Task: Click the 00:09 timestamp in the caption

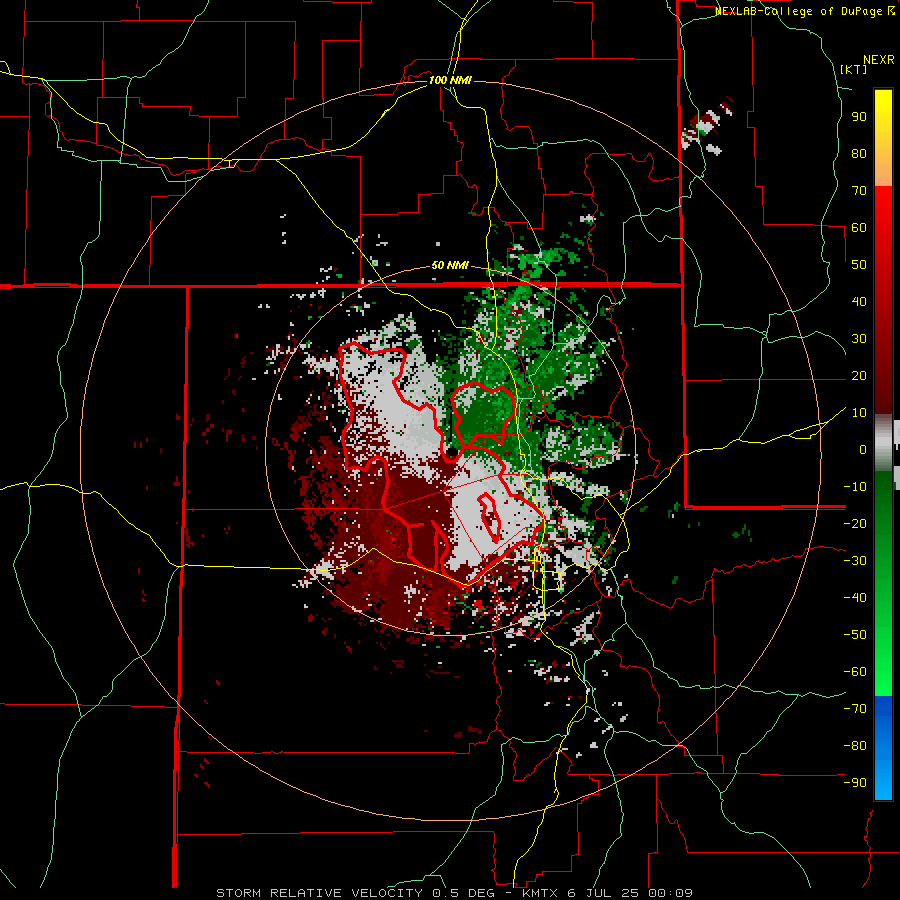Action: (x=670, y=893)
